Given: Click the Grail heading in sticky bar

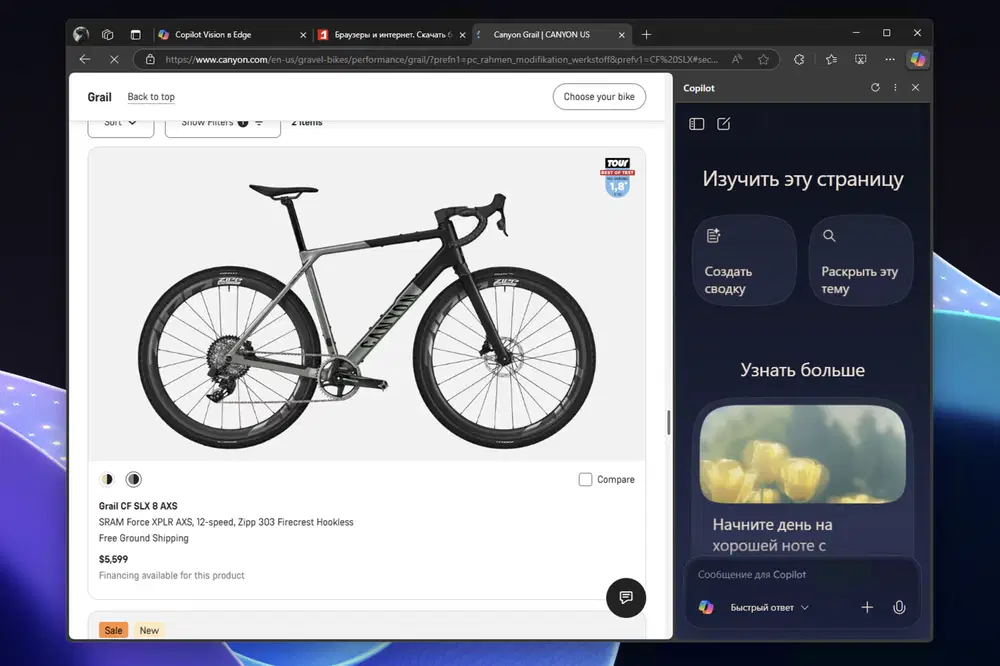Looking at the screenshot, I should click(99, 97).
